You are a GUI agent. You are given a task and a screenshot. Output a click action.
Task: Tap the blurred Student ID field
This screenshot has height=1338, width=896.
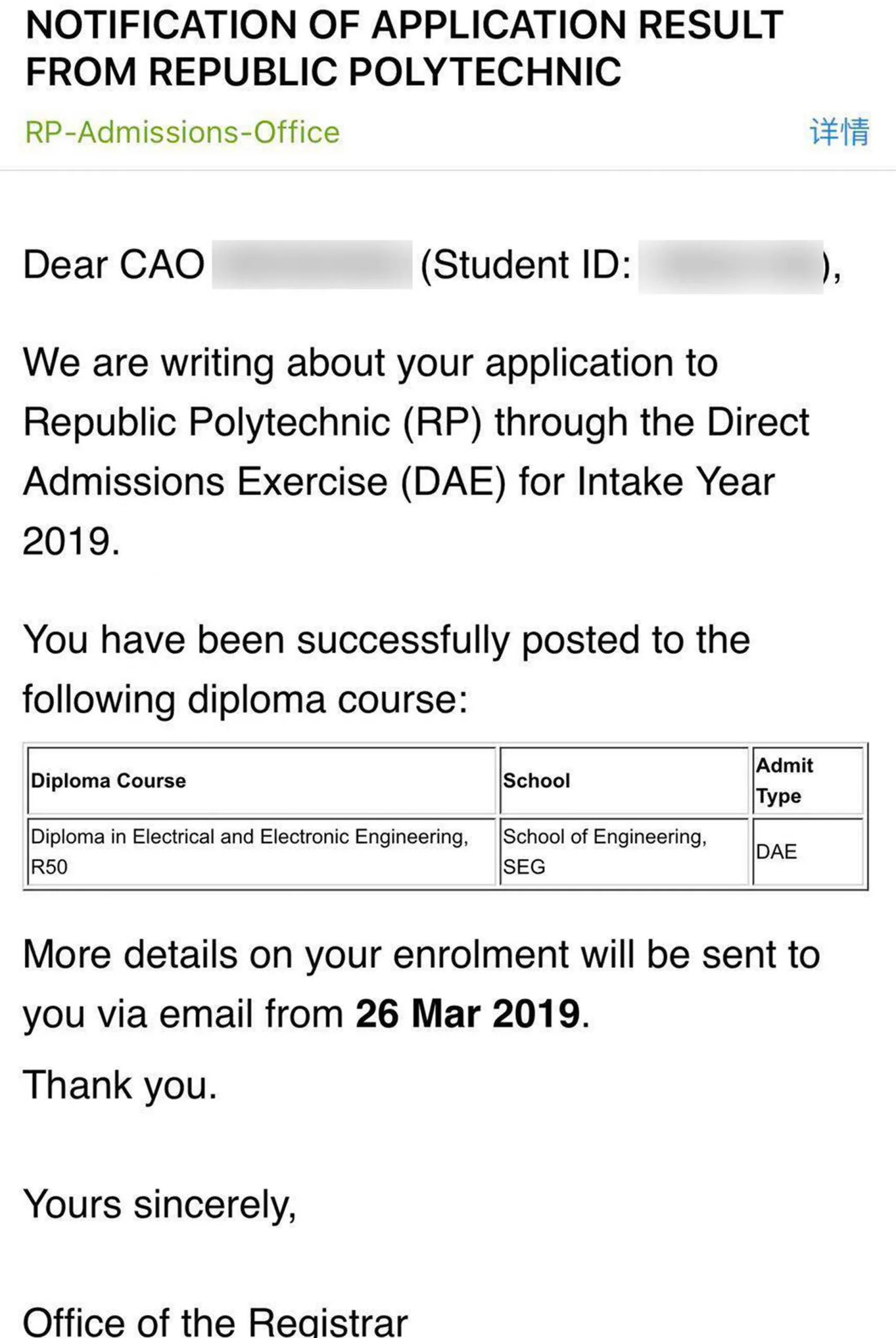pos(731,267)
